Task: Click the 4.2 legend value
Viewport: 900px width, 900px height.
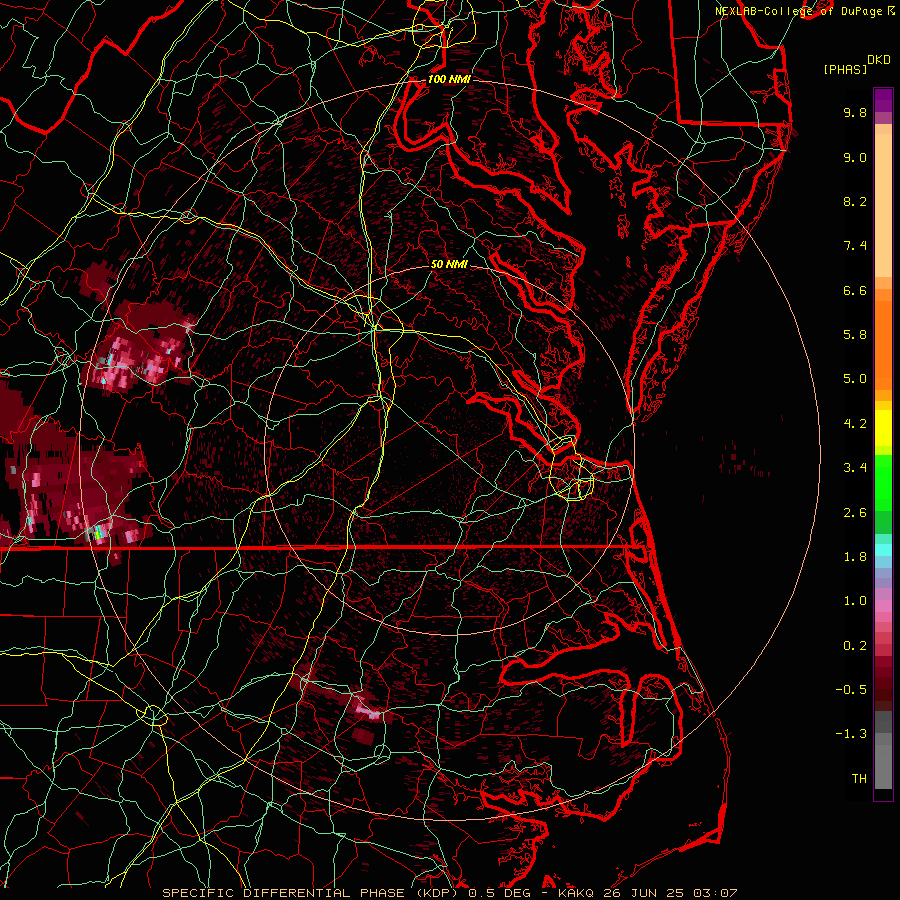Action: 855,424
